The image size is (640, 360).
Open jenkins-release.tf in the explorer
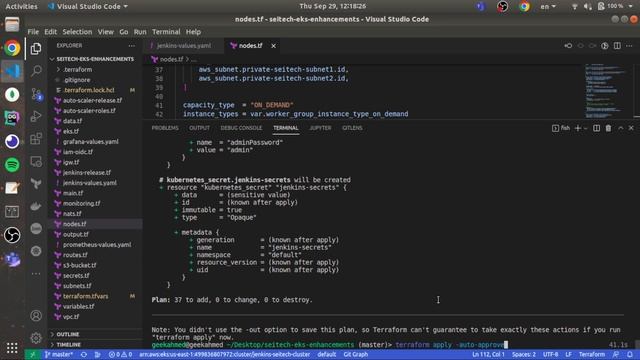click(x=87, y=173)
